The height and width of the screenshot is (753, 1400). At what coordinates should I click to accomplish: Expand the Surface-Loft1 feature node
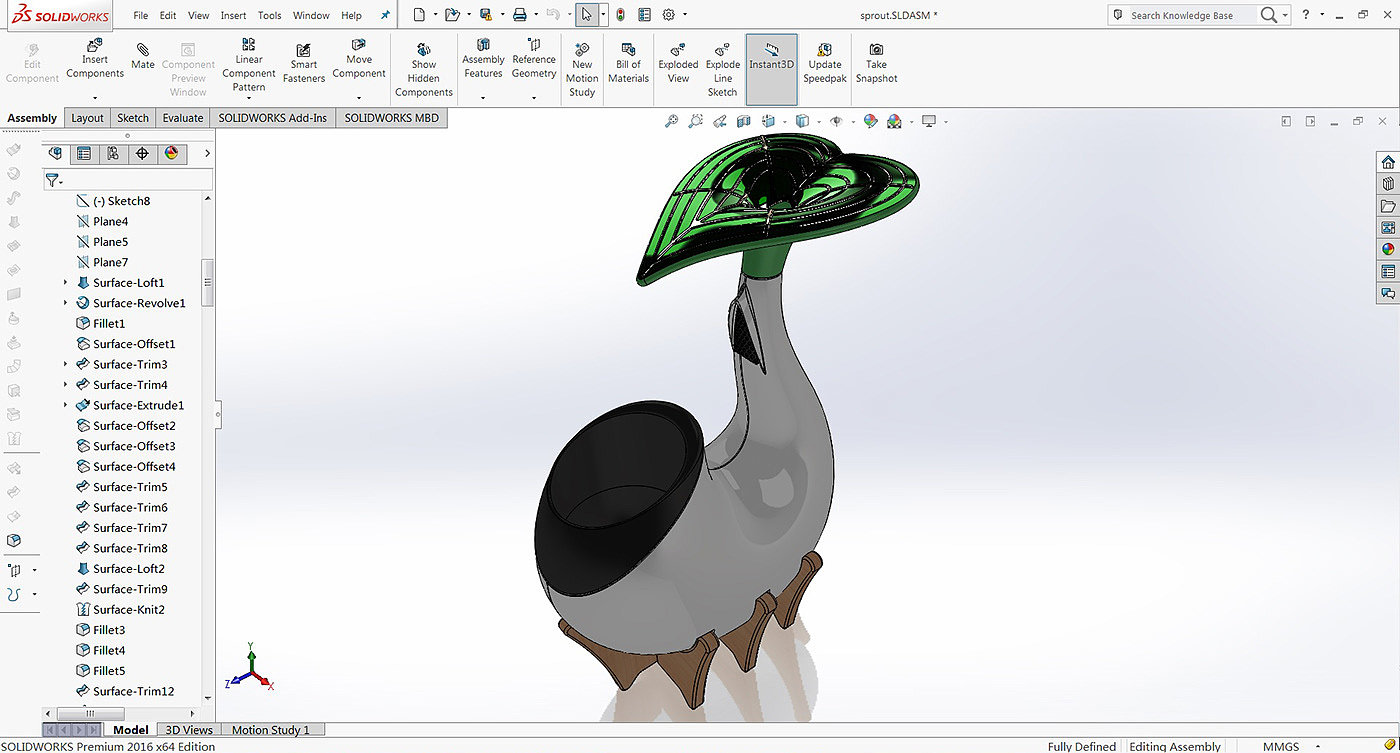(x=66, y=283)
